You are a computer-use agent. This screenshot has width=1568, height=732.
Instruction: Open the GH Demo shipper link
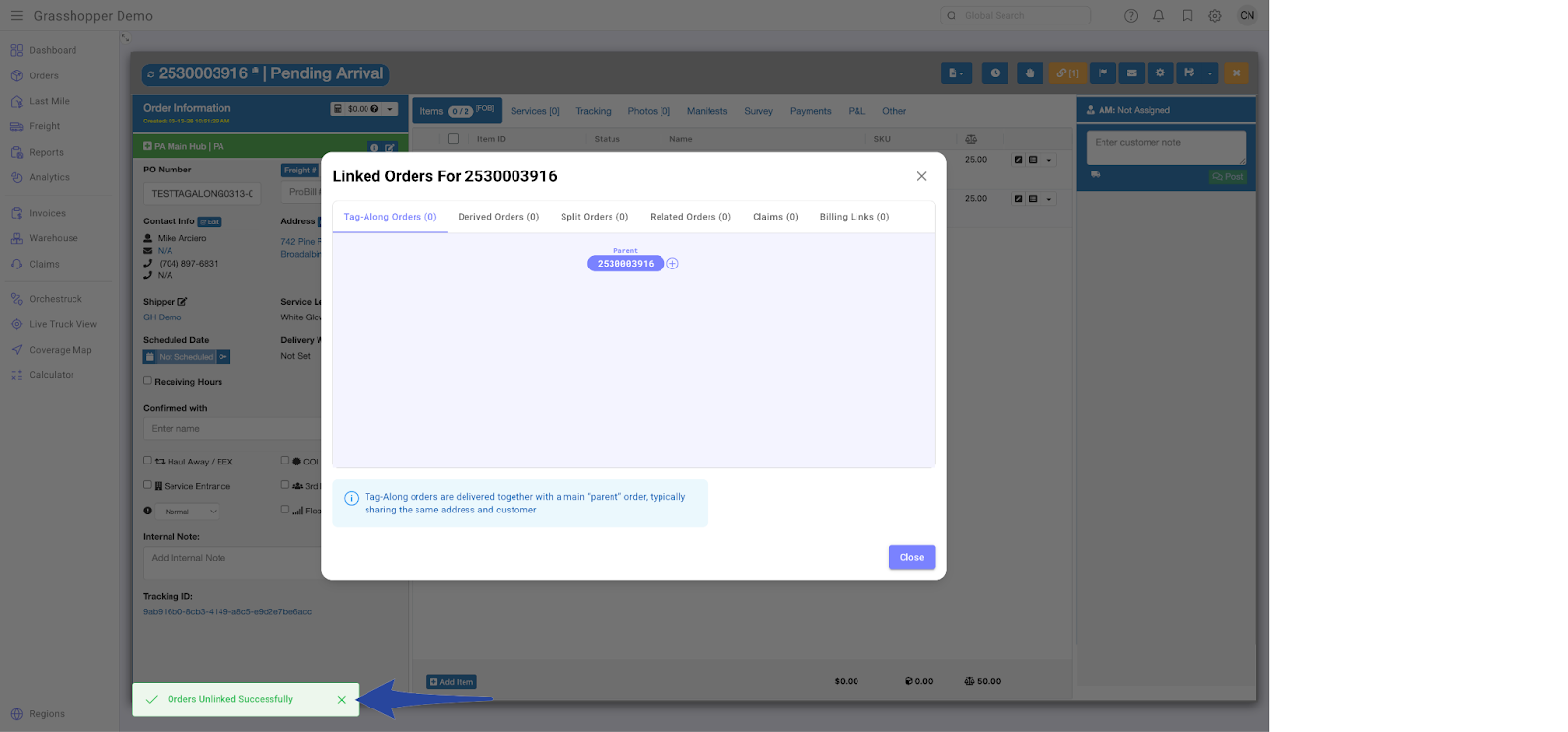pos(163,317)
